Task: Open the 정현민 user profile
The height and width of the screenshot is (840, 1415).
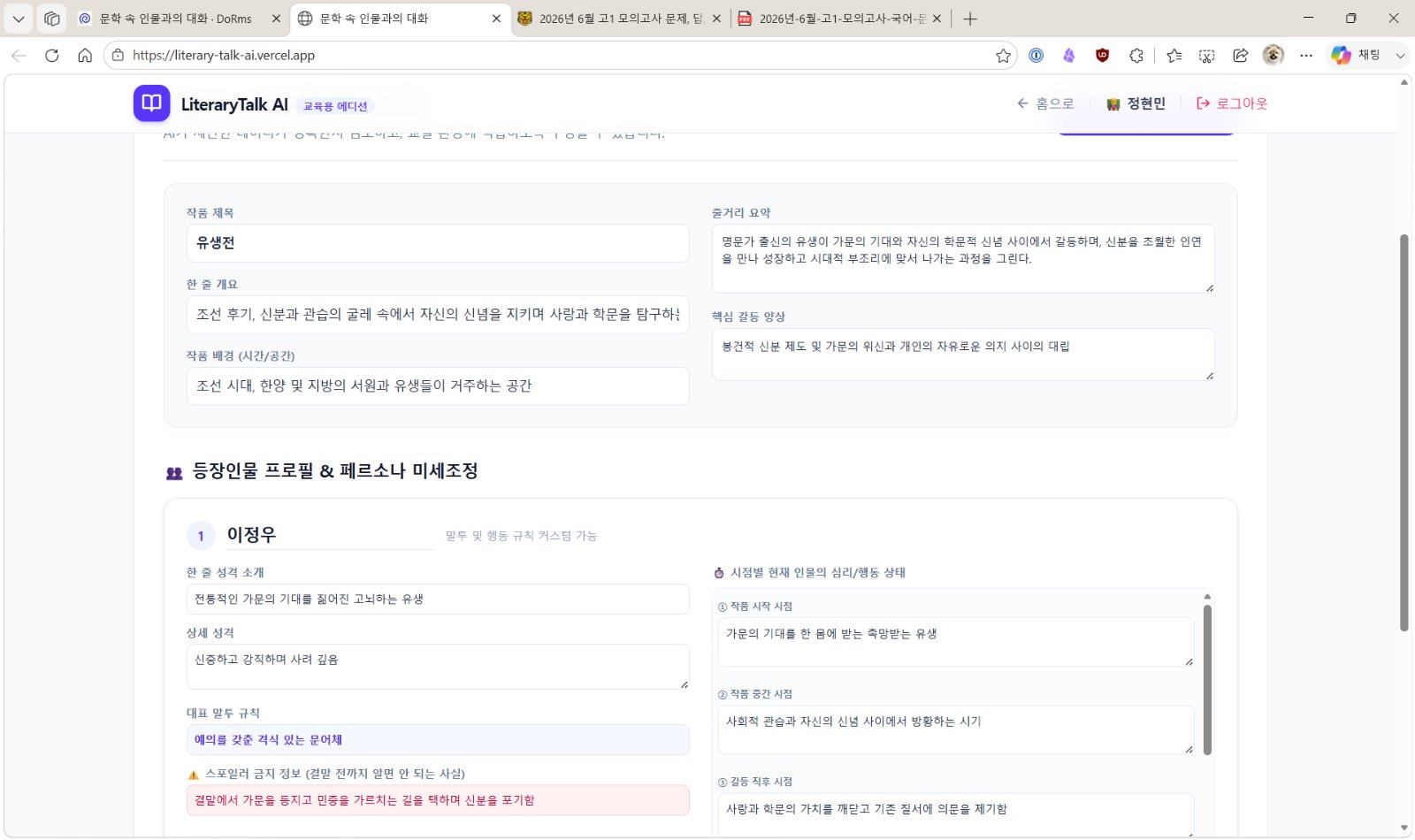Action: (1136, 103)
